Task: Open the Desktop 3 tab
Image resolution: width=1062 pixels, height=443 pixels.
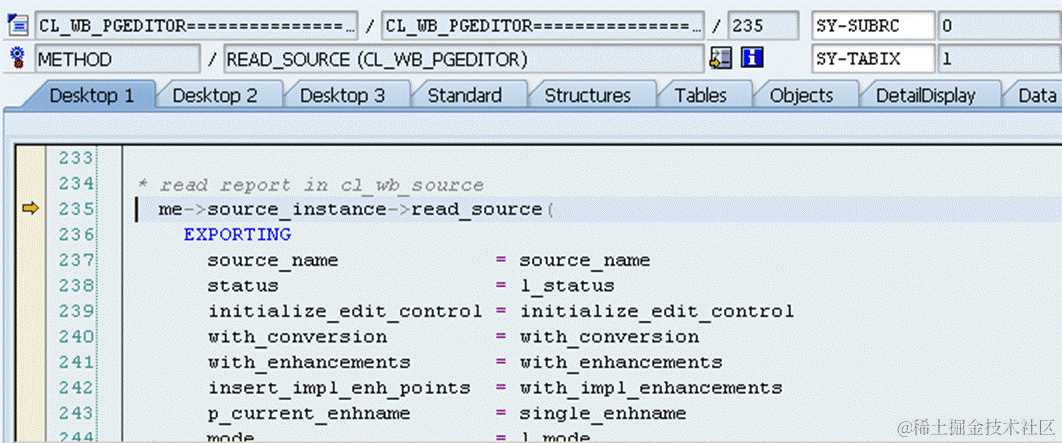Action: click(x=343, y=96)
